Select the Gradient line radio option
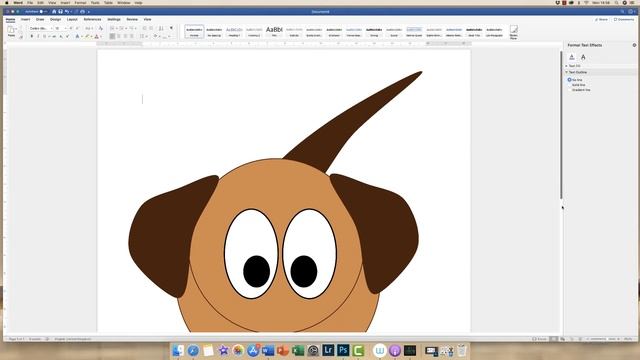The image size is (640, 360). [569, 90]
